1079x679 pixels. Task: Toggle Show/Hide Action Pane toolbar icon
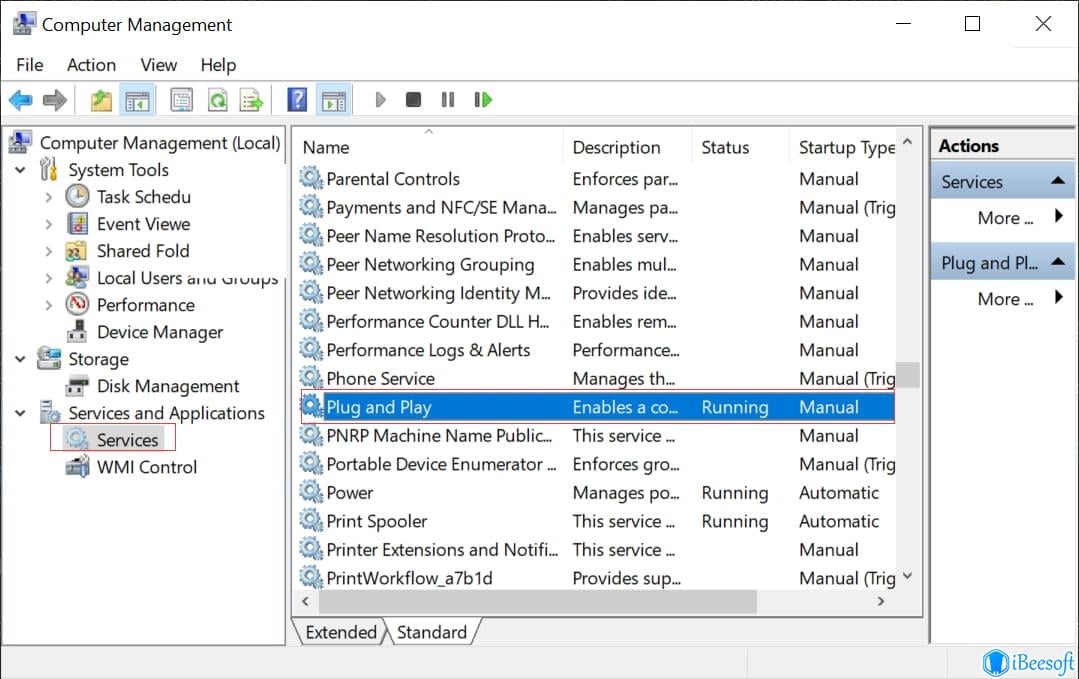click(x=334, y=100)
